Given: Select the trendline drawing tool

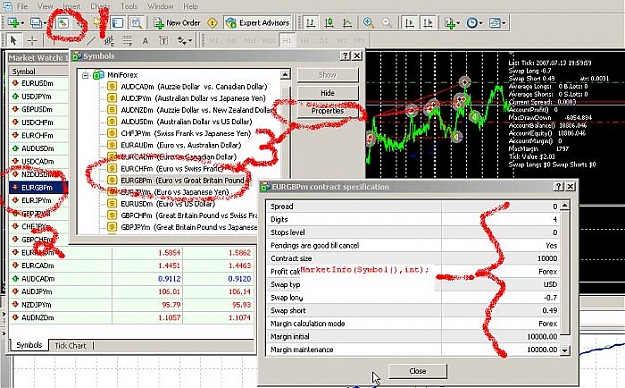Looking at the screenshot, I should pos(90,40).
